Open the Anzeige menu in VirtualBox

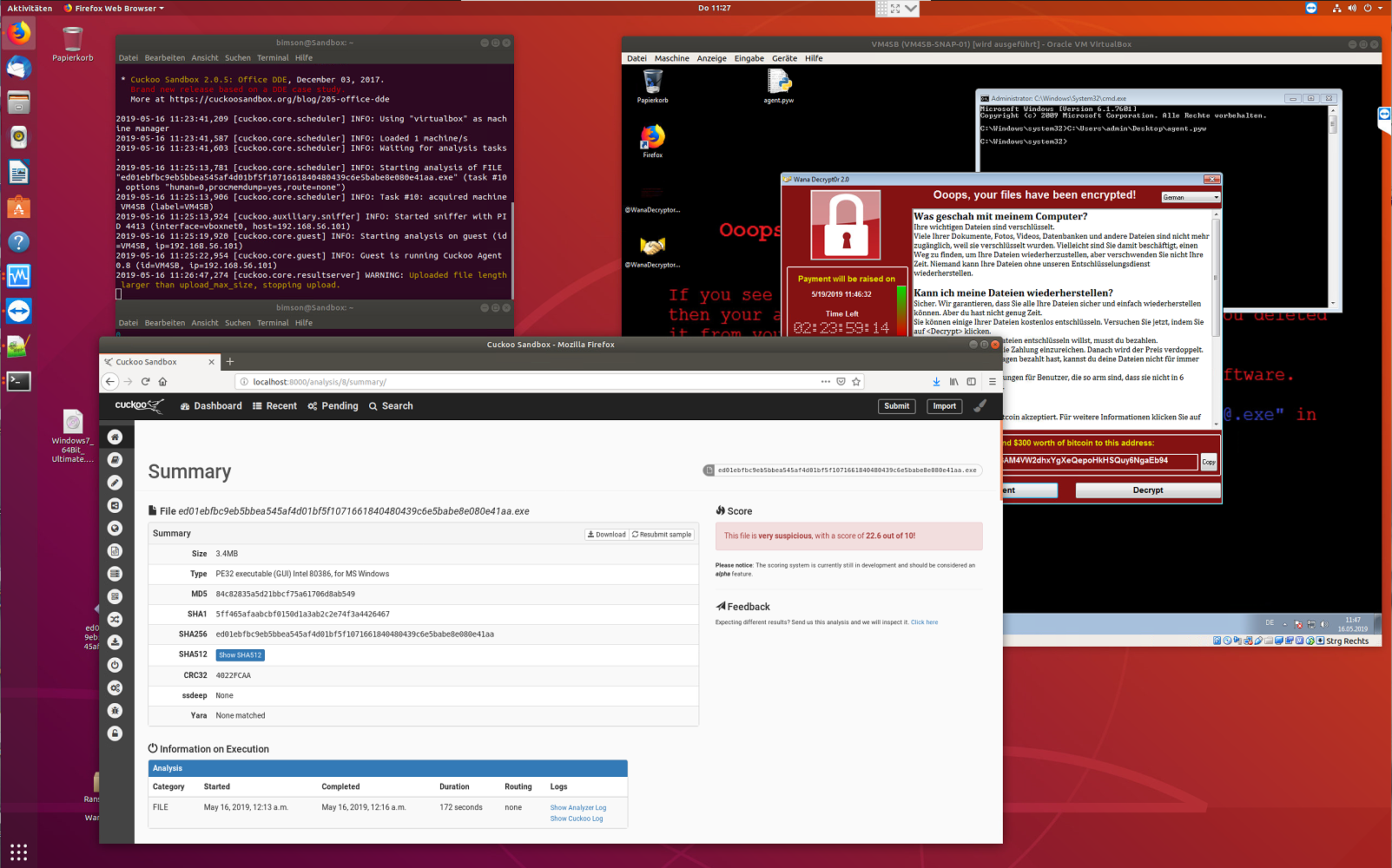712,58
